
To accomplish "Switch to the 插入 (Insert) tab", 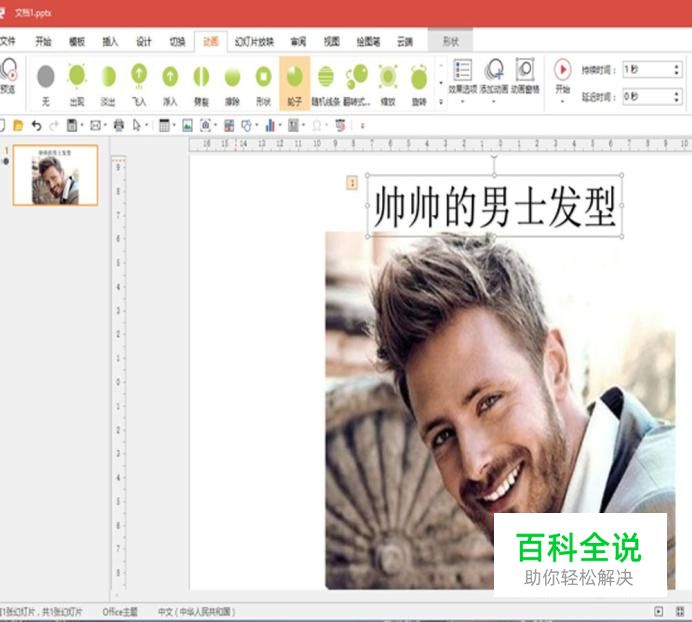I will point(110,42).
